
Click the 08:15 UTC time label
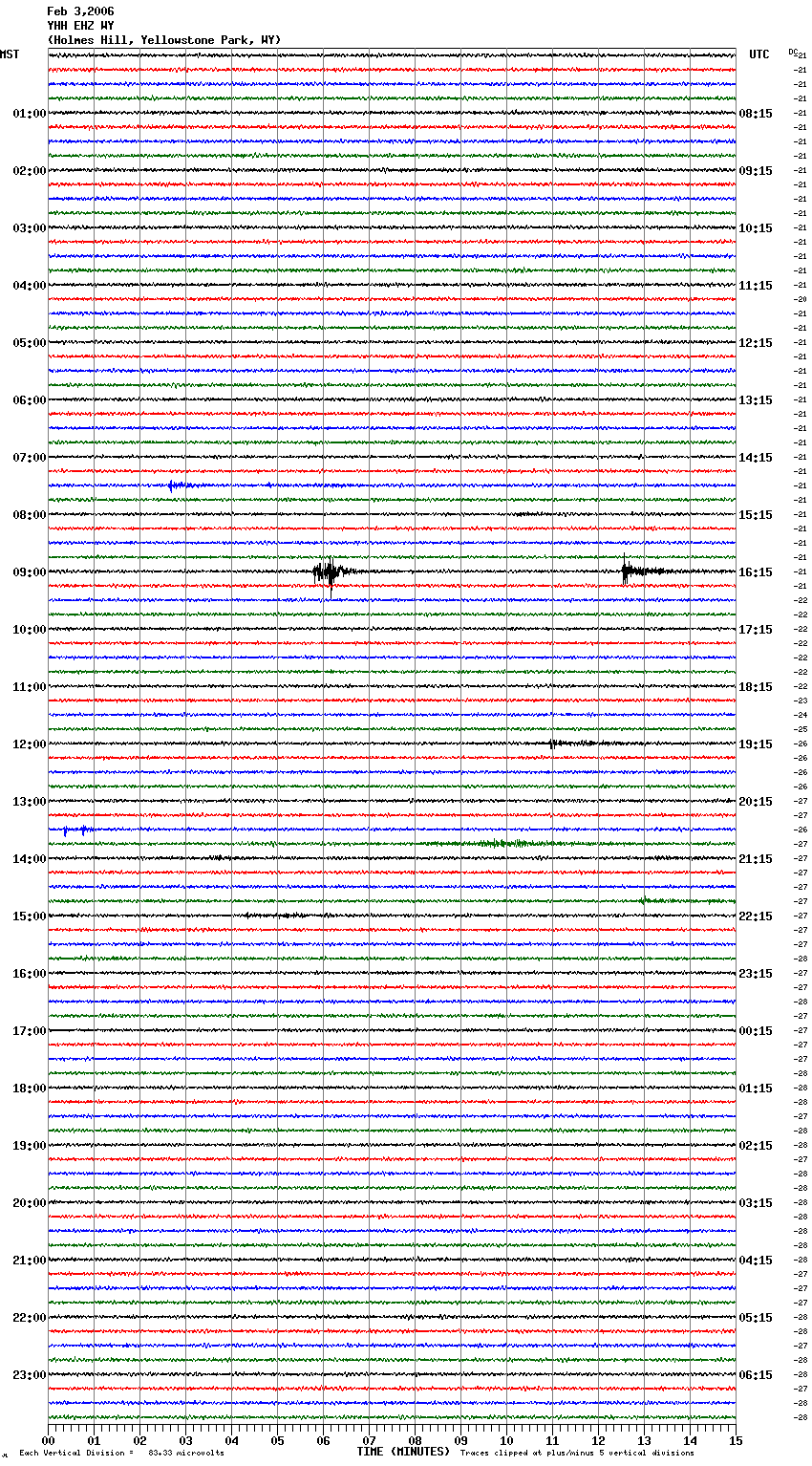pyautogui.click(x=756, y=114)
